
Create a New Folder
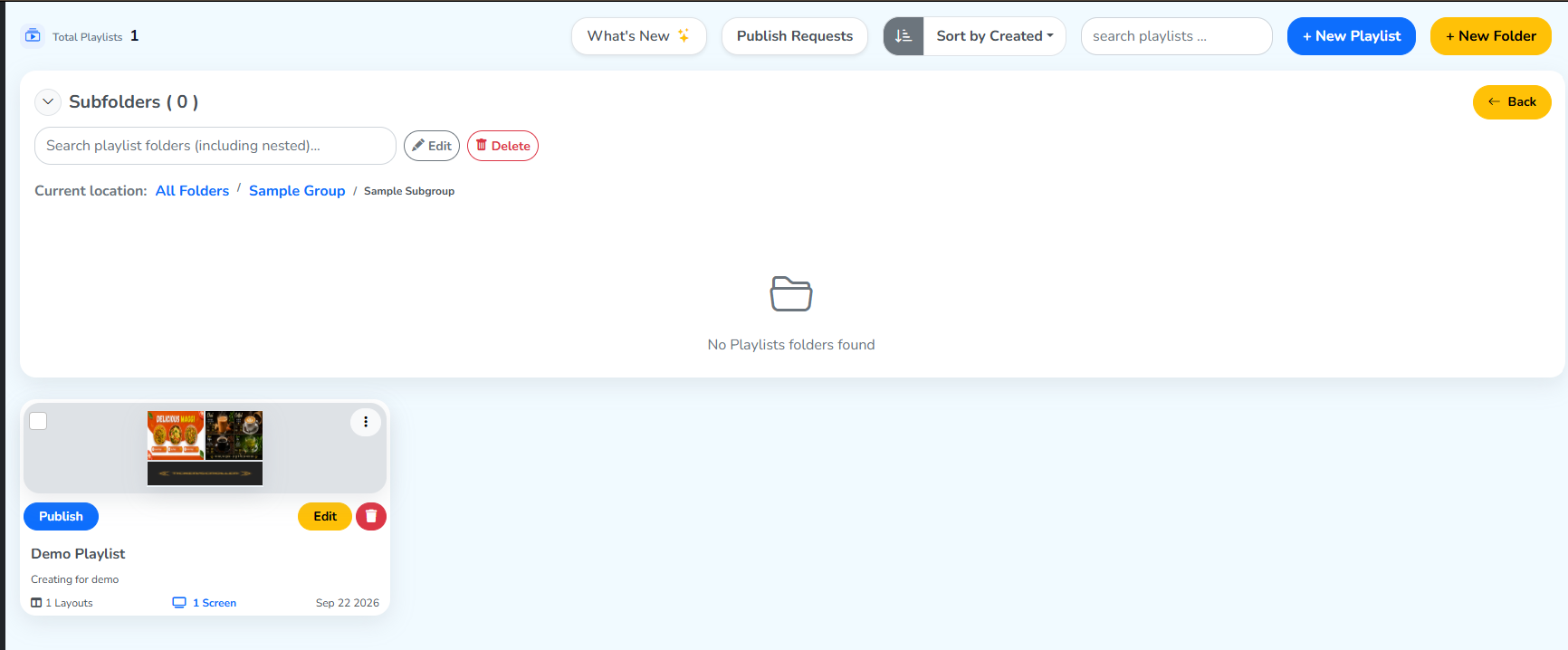[x=1491, y=36]
